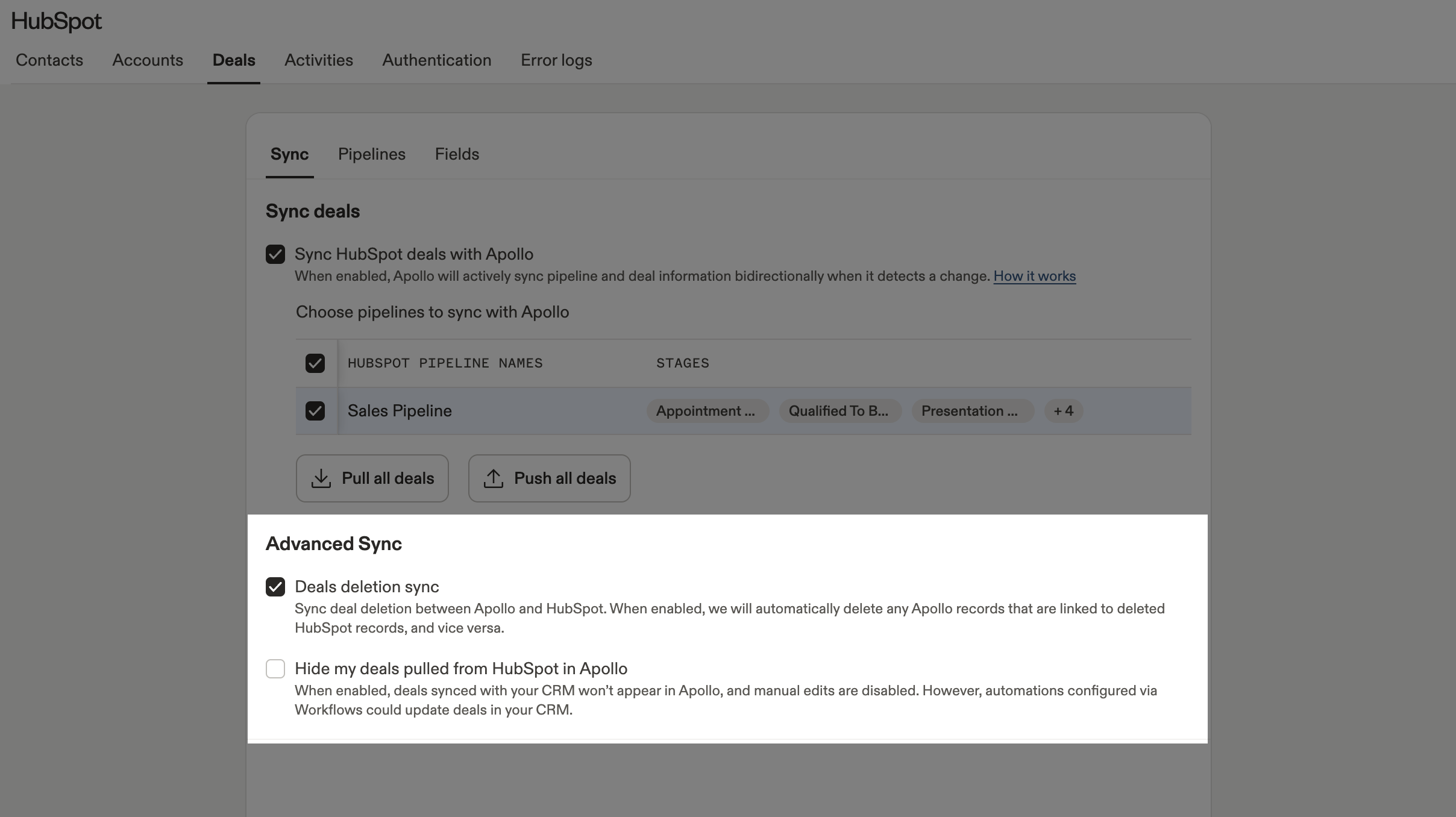Click the Sync deals heading
The height and width of the screenshot is (817, 1456).
pyautogui.click(x=313, y=211)
